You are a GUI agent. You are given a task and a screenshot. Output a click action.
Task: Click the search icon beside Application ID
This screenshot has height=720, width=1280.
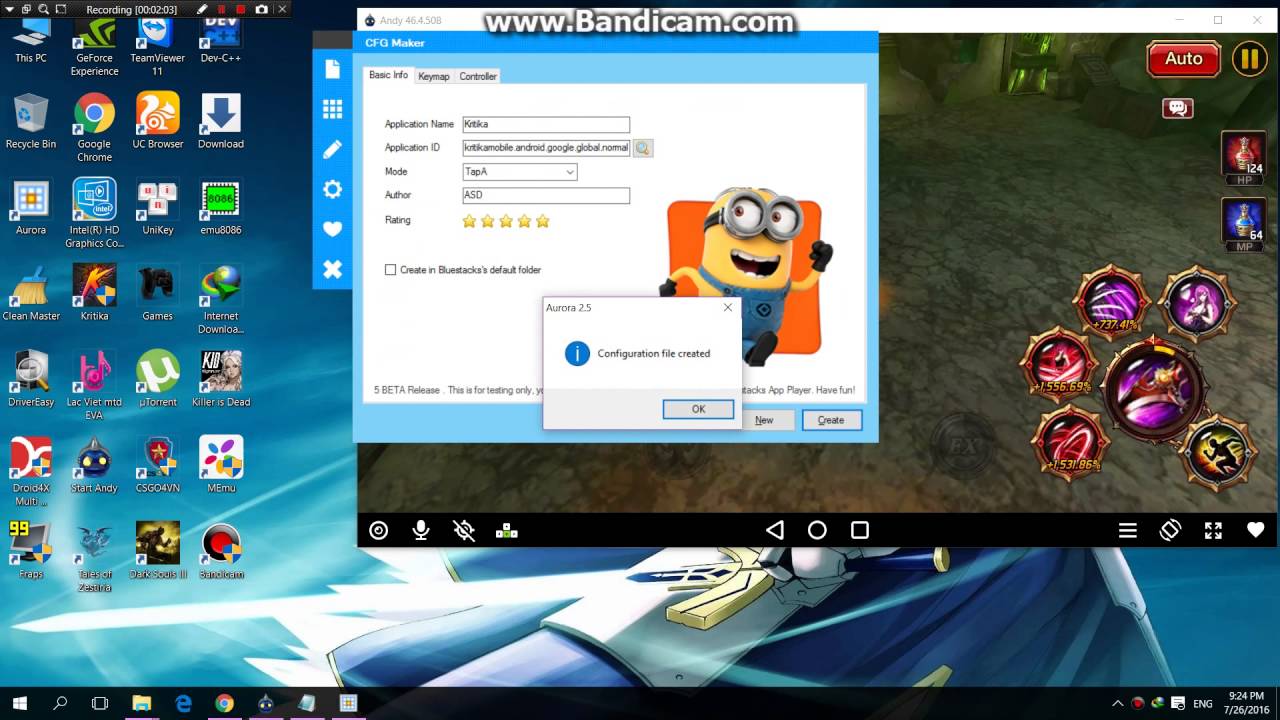click(643, 148)
